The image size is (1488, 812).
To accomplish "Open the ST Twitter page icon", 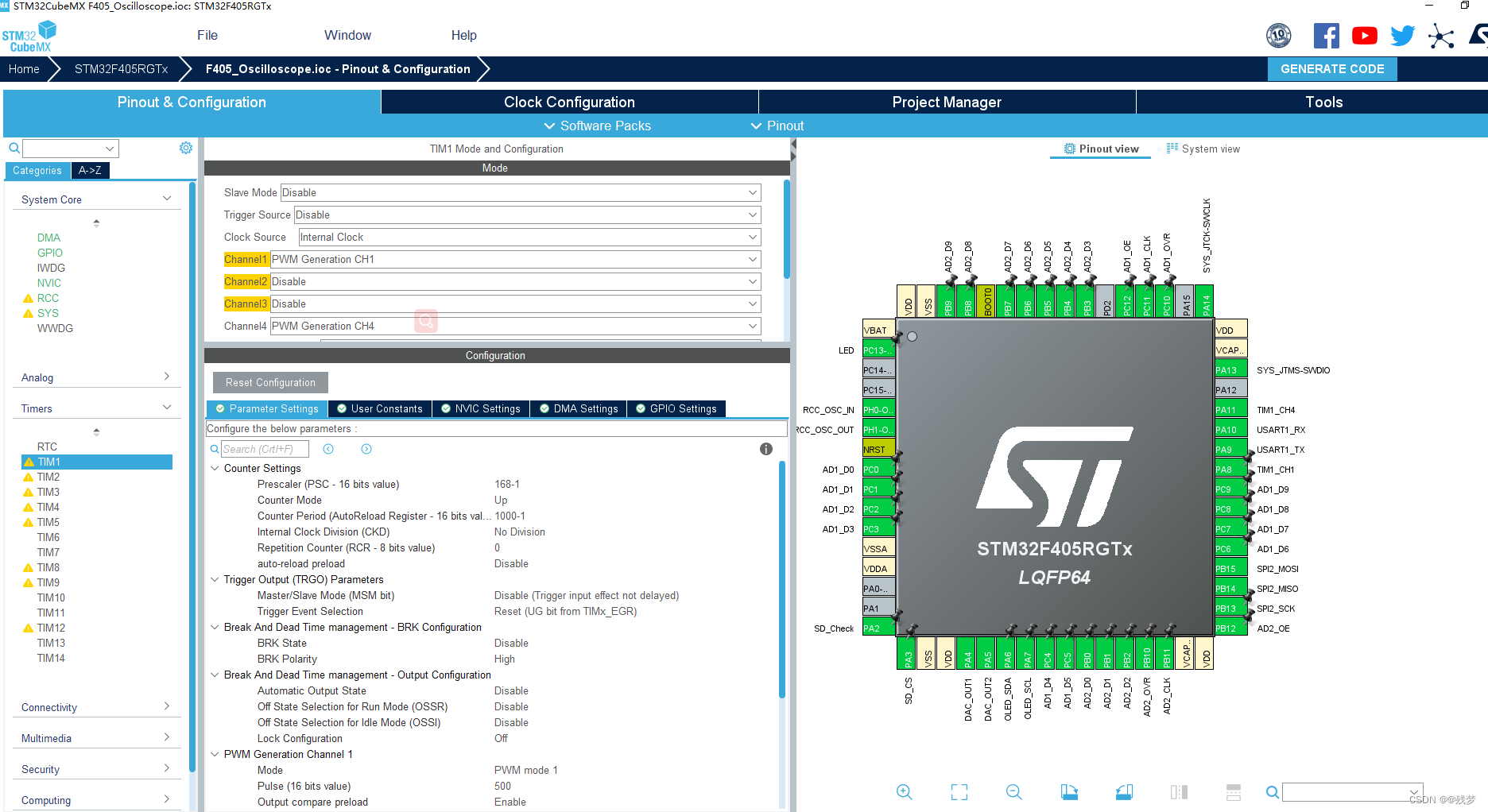I will pyautogui.click(x=1403, y=36).
